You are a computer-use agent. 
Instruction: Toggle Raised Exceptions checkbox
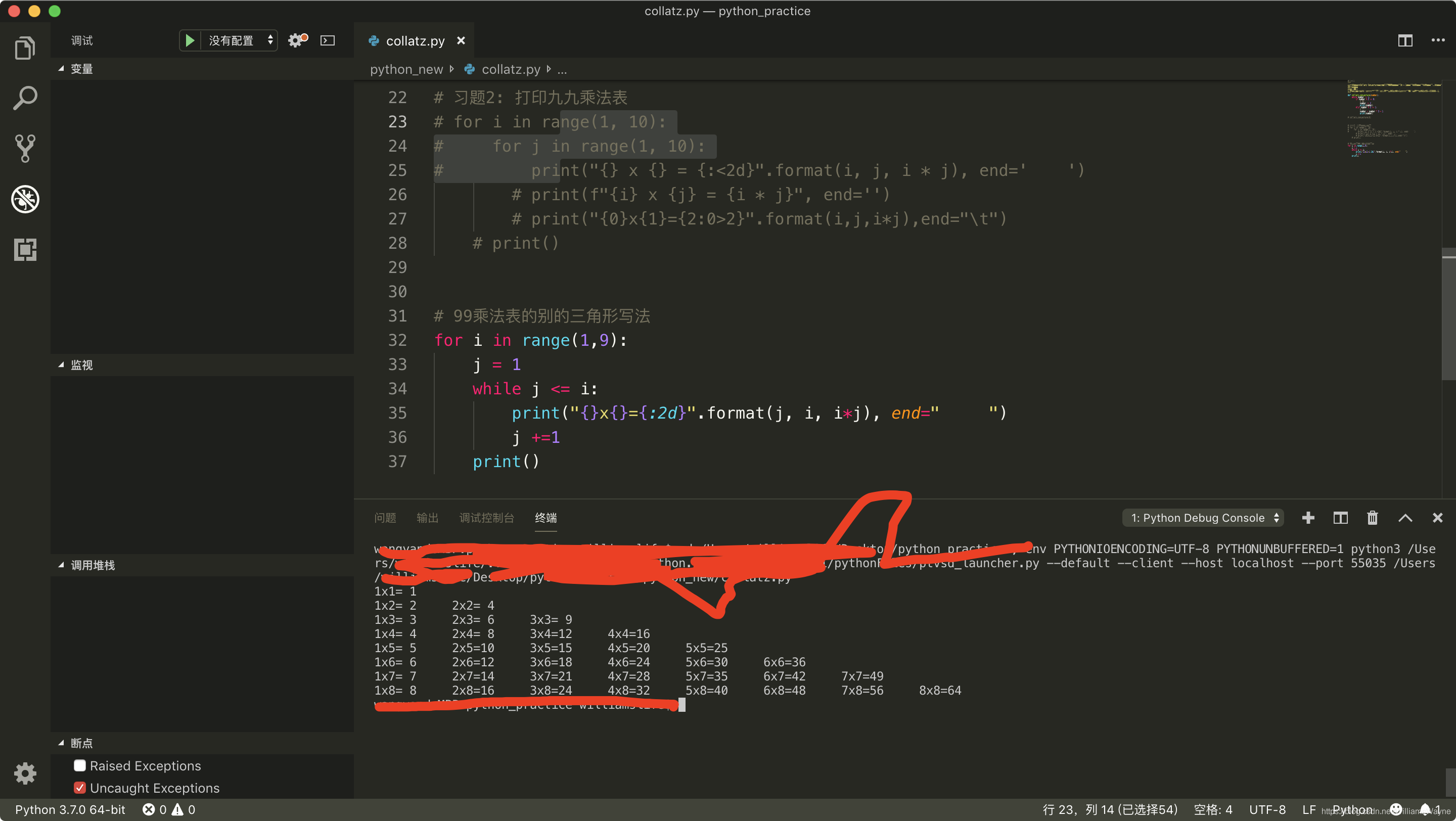(x=79, y=765)
